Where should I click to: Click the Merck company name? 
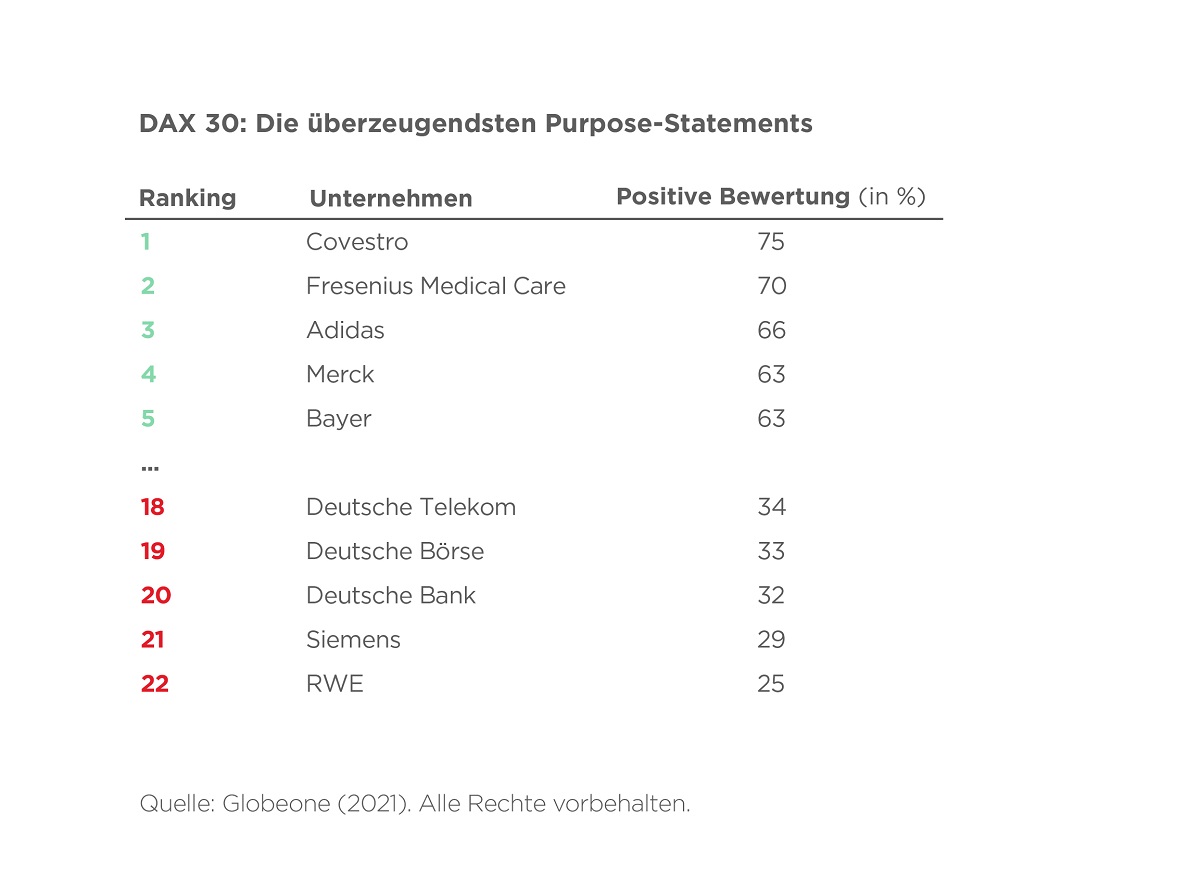340,374
